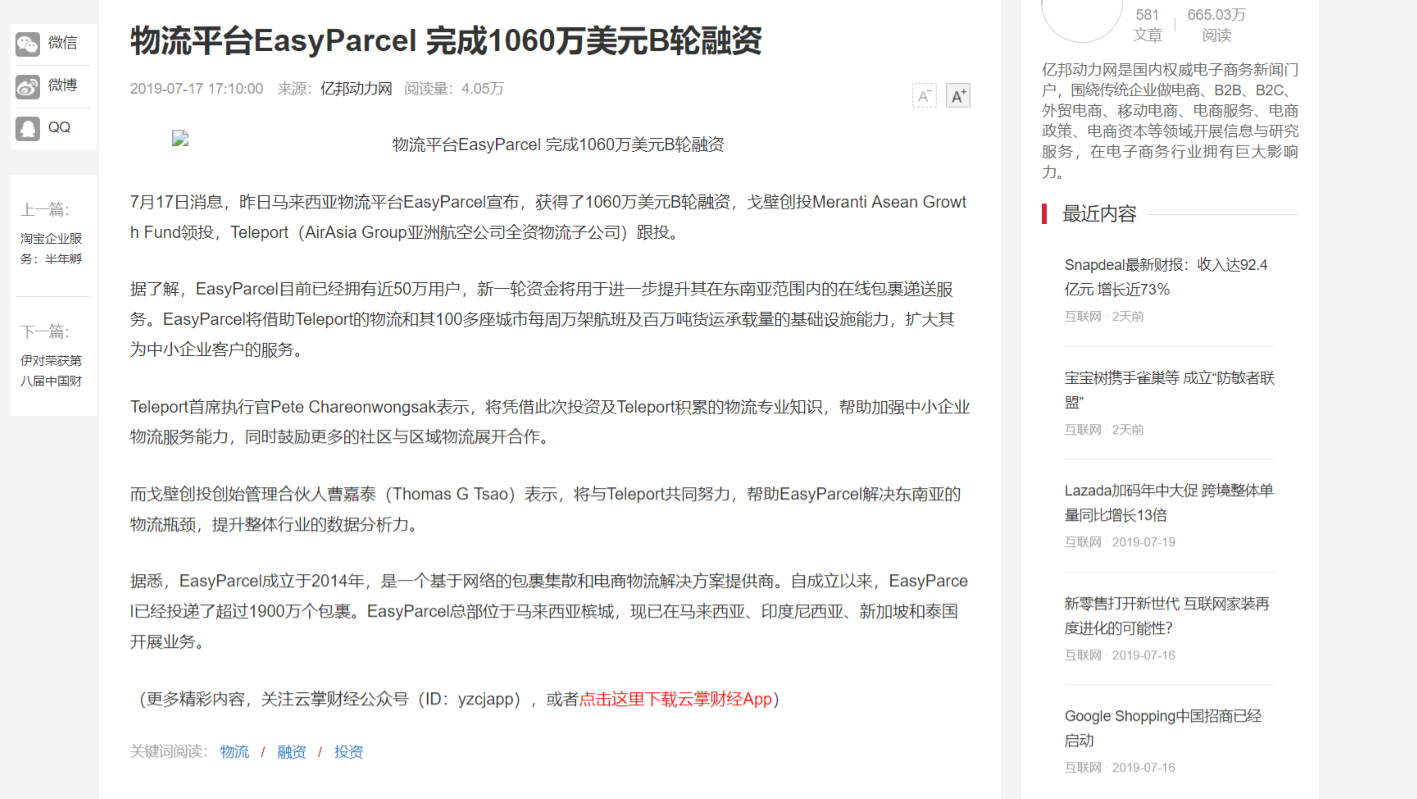Image resolution: width=1417 pixels, height=799 pixels.
Task: Select the 融资 keyword tag
Action: [x=292, y=752]
